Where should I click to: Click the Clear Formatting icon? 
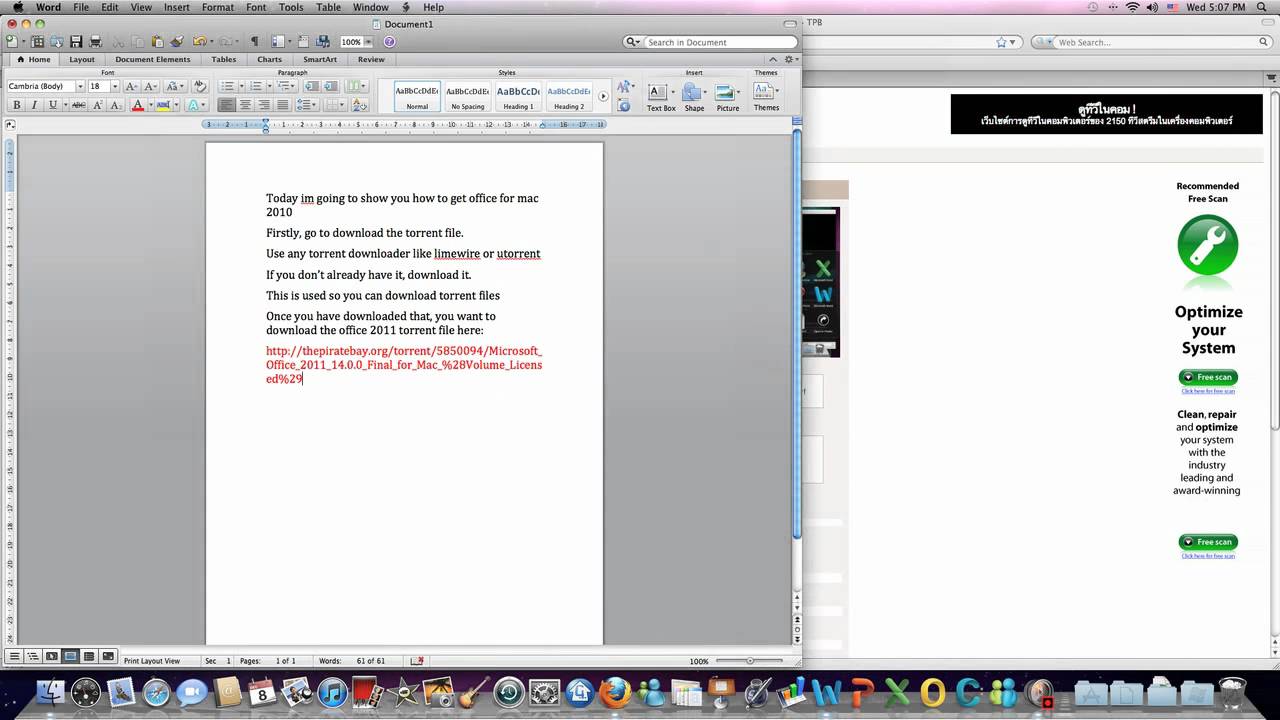[199, 87]
